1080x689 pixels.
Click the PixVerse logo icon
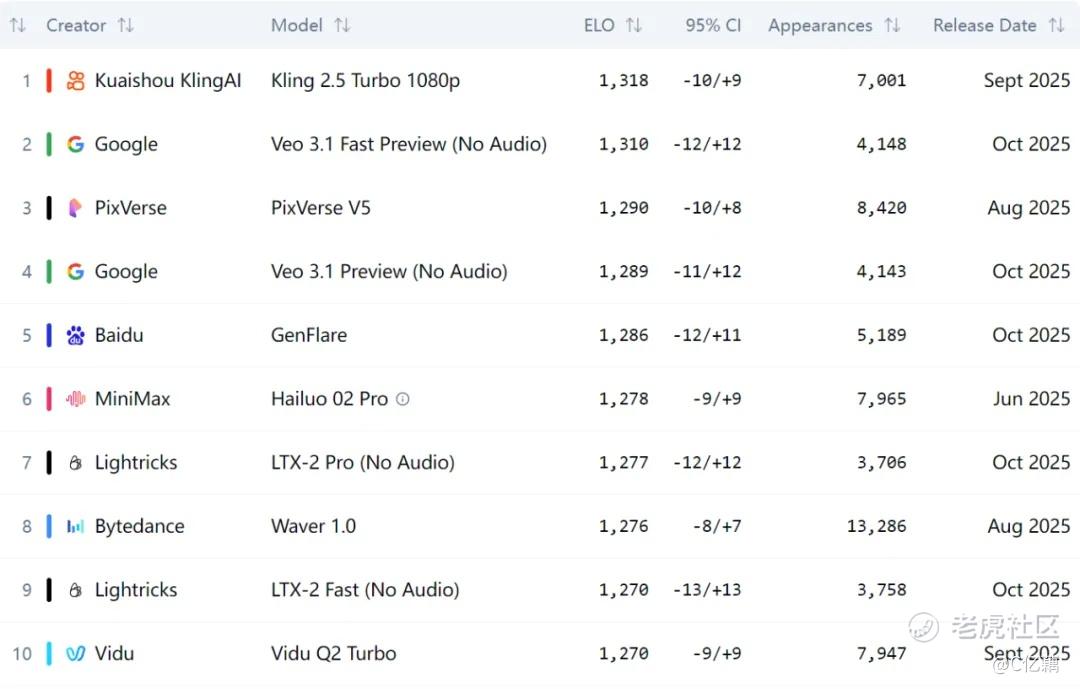[76, 208]
